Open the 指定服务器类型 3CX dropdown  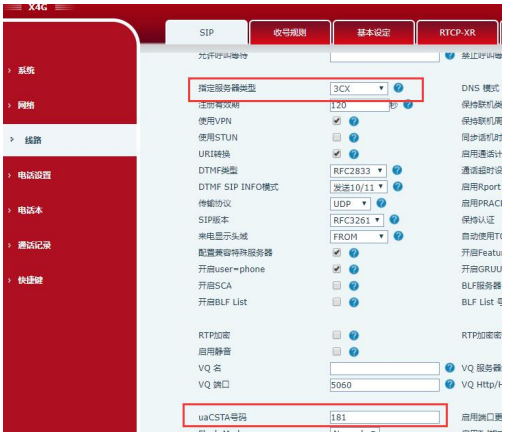pyautogui.click(x=359, y=89)
